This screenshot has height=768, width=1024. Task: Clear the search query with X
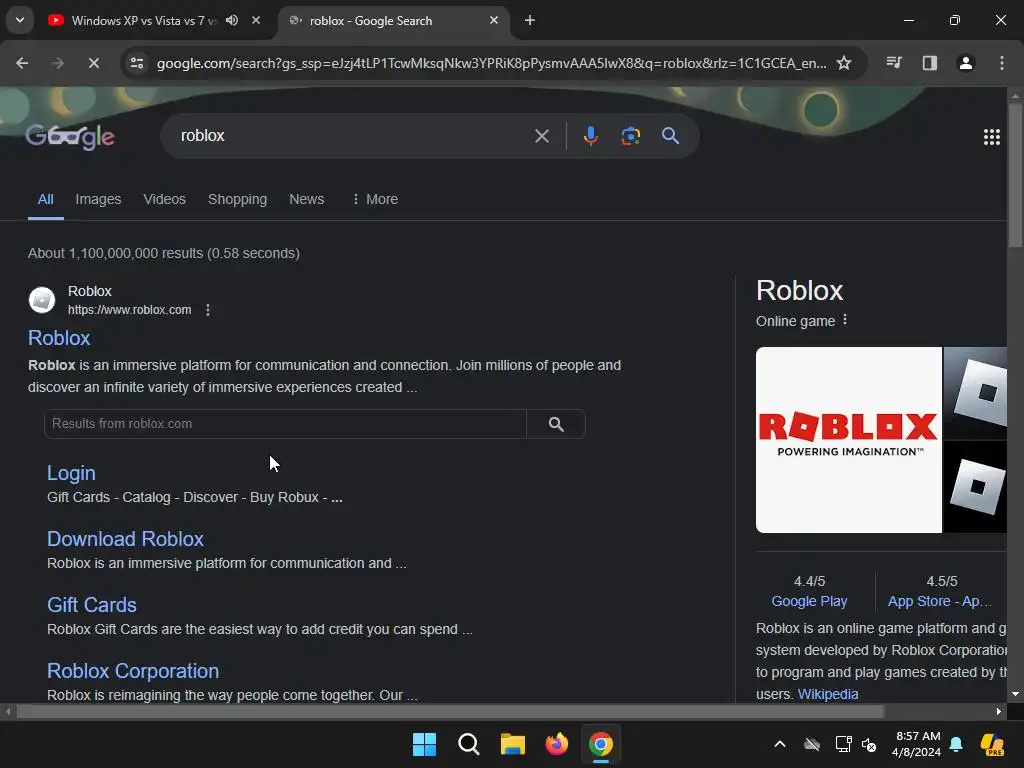[541, 136]
